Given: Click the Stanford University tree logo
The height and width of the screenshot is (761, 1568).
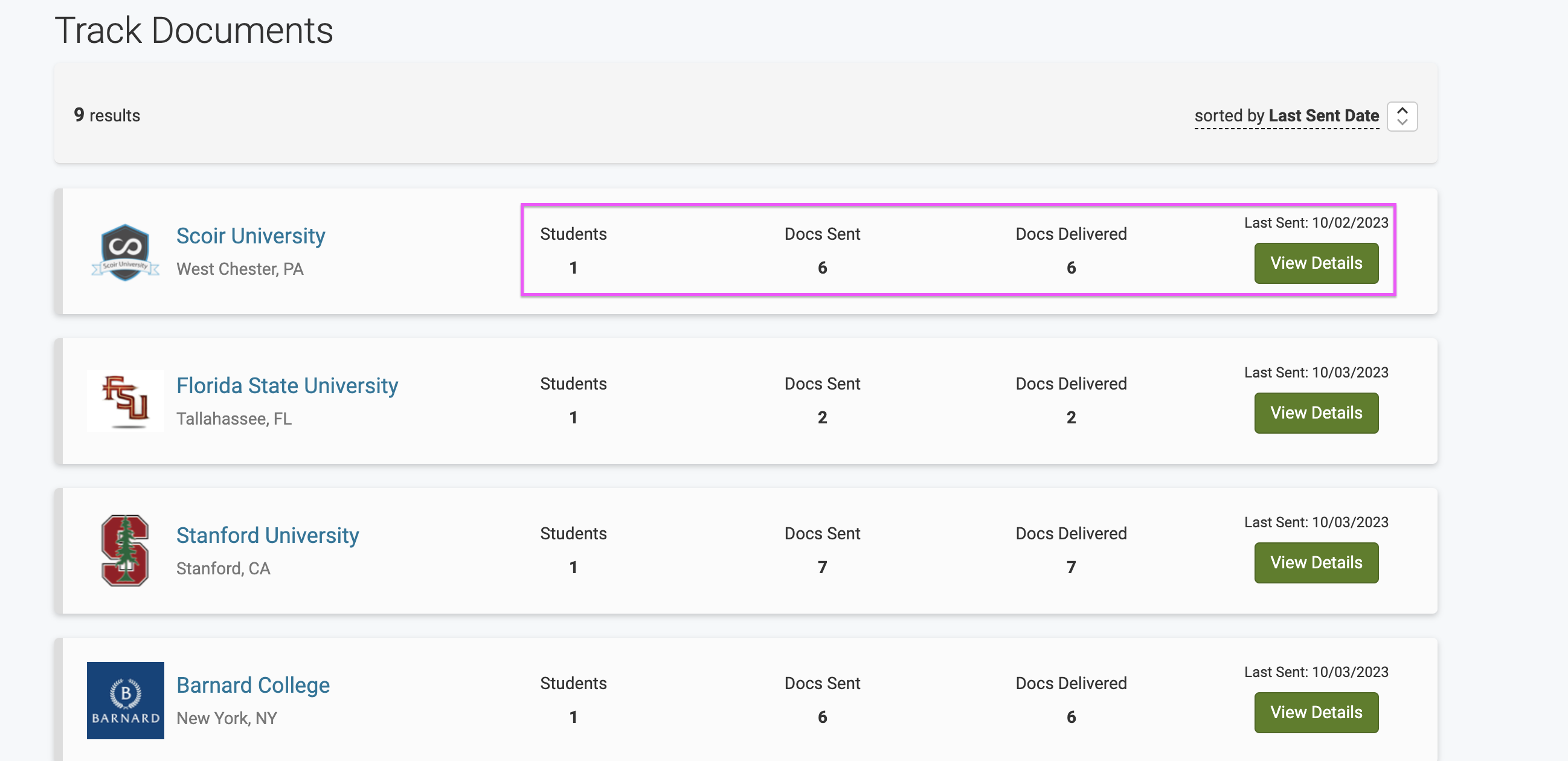Looking at the screenshot, I should click(126, 550).
